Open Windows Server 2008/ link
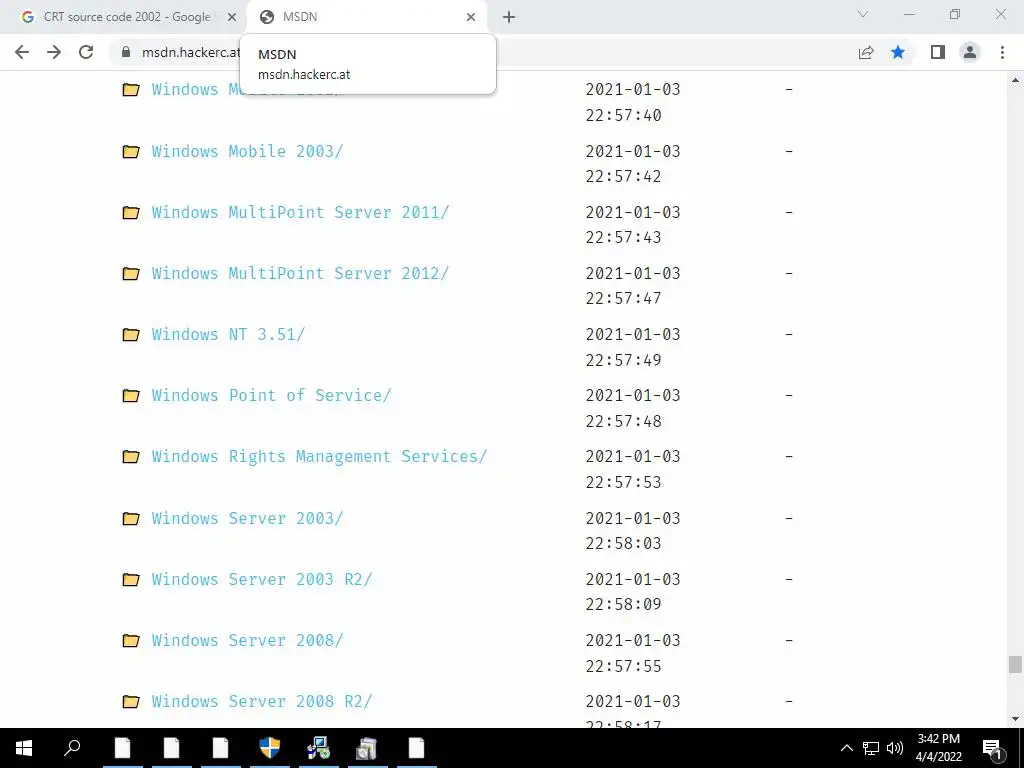The width and height of the screenshot is (1024, 768). point(247,640)
